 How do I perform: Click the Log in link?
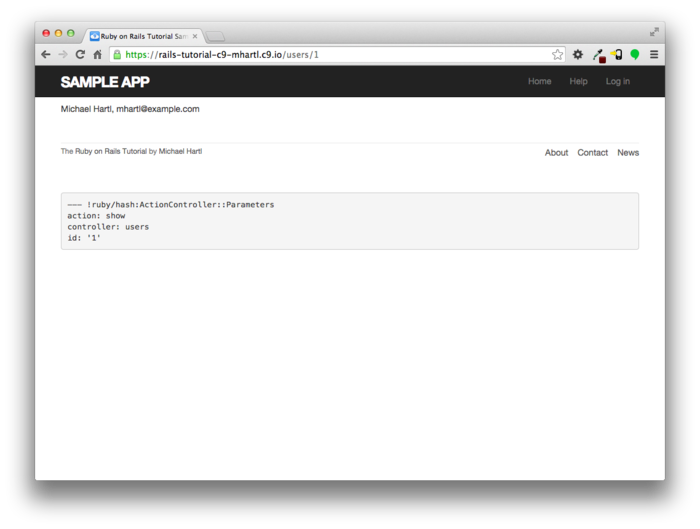coord(618,82)
